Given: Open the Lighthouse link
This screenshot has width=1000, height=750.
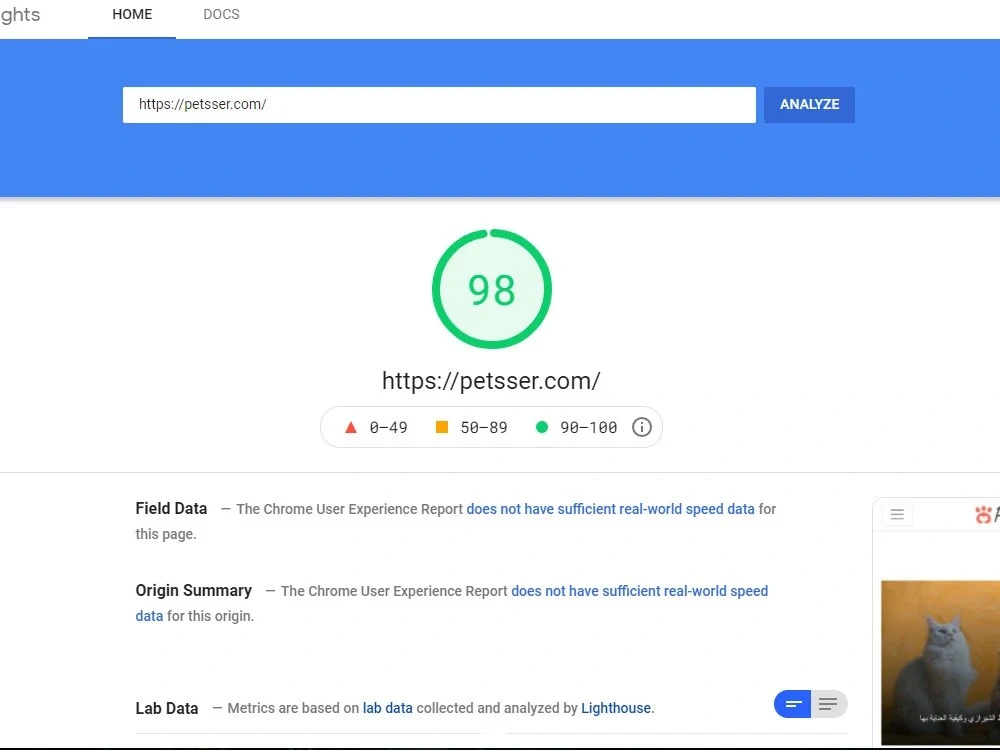Looking at the screenshot, I should coord(616,708).
